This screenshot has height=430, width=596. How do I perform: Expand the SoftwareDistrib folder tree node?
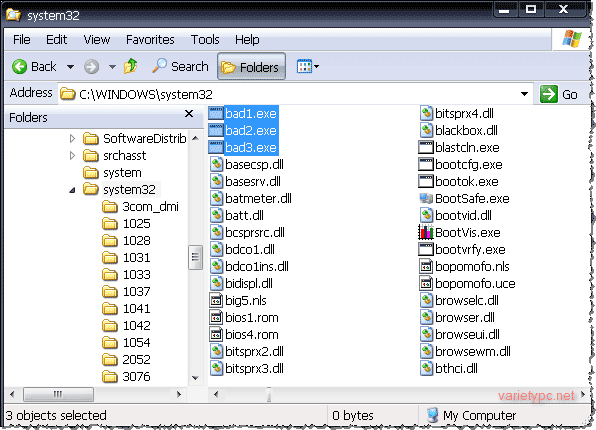point(72,138)
